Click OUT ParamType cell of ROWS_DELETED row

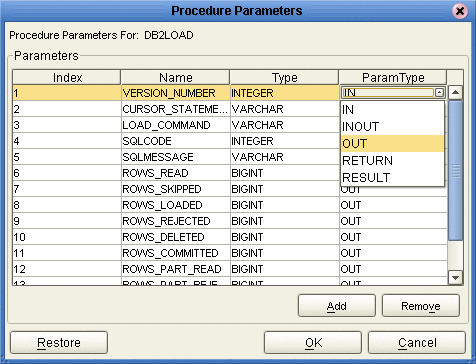click(393, 237)
